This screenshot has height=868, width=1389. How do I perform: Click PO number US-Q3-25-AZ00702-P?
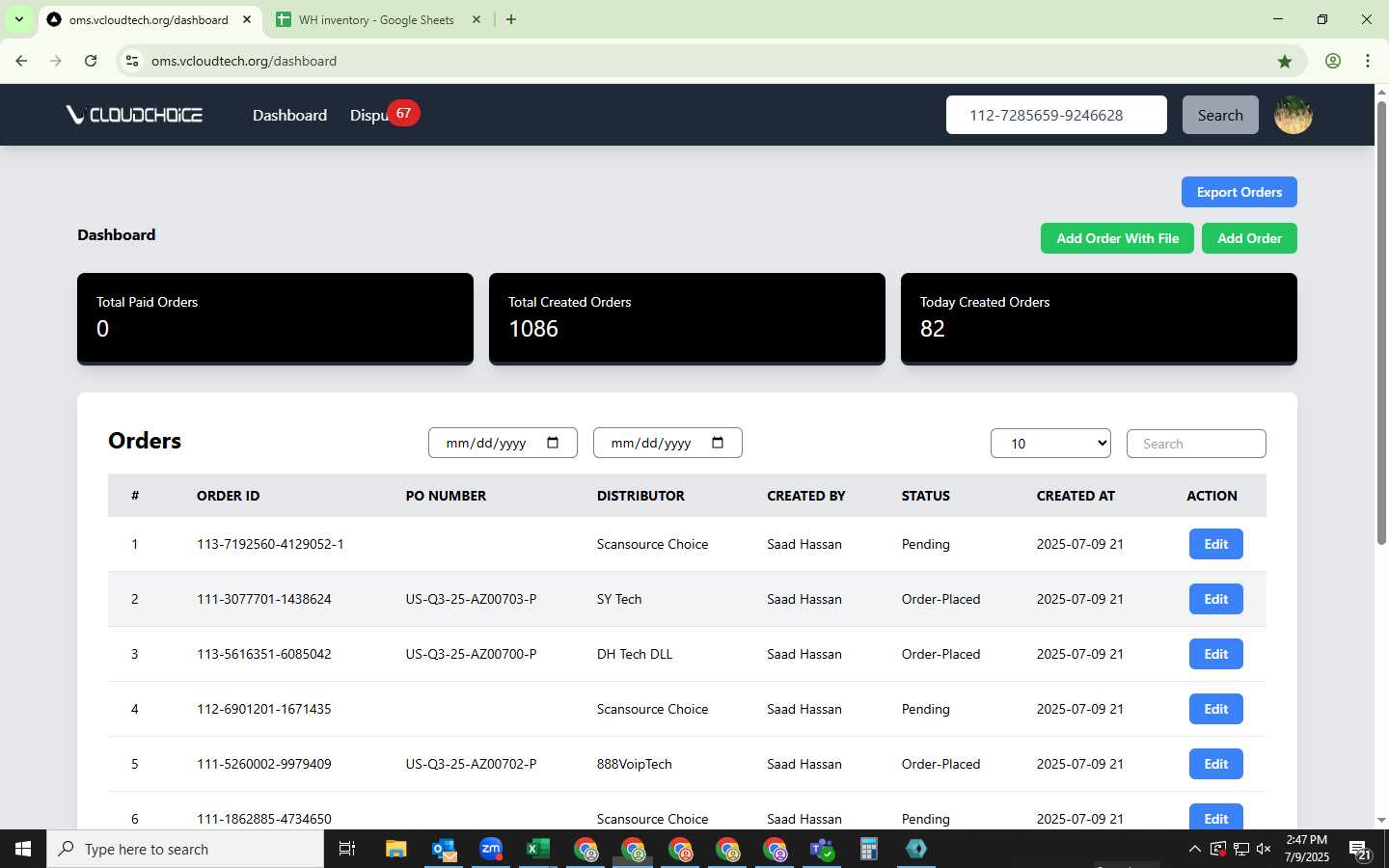pos(471,764)
